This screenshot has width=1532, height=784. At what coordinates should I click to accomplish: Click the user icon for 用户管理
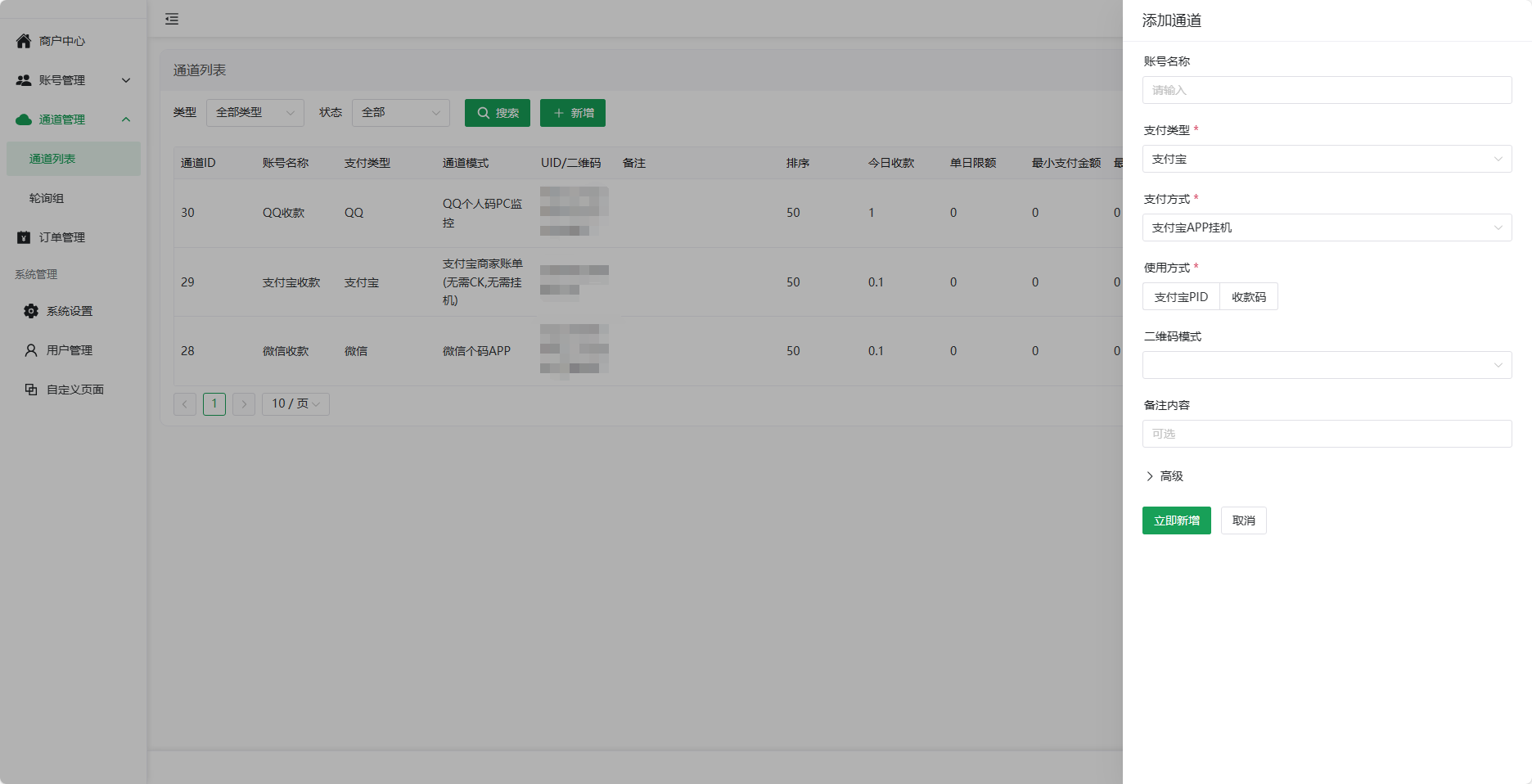click(x=31, y=350)
